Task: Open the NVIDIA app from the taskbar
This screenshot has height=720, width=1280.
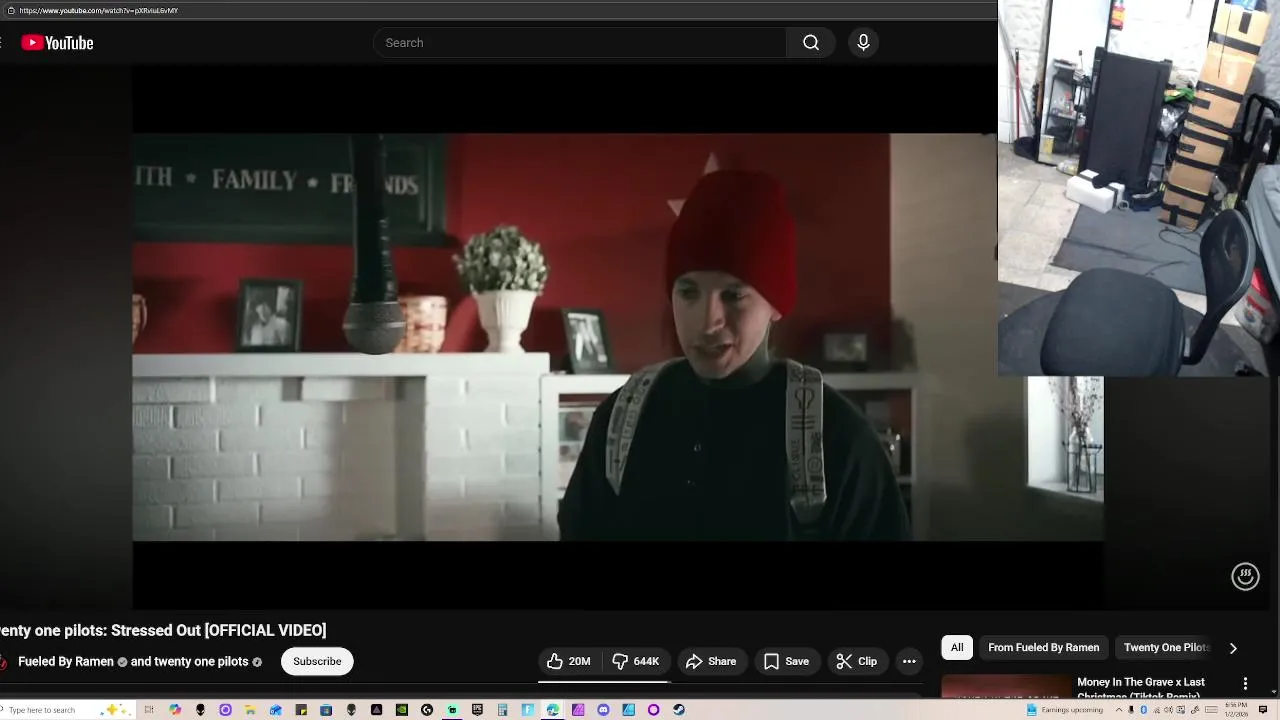Action: (x=402, y=710)
